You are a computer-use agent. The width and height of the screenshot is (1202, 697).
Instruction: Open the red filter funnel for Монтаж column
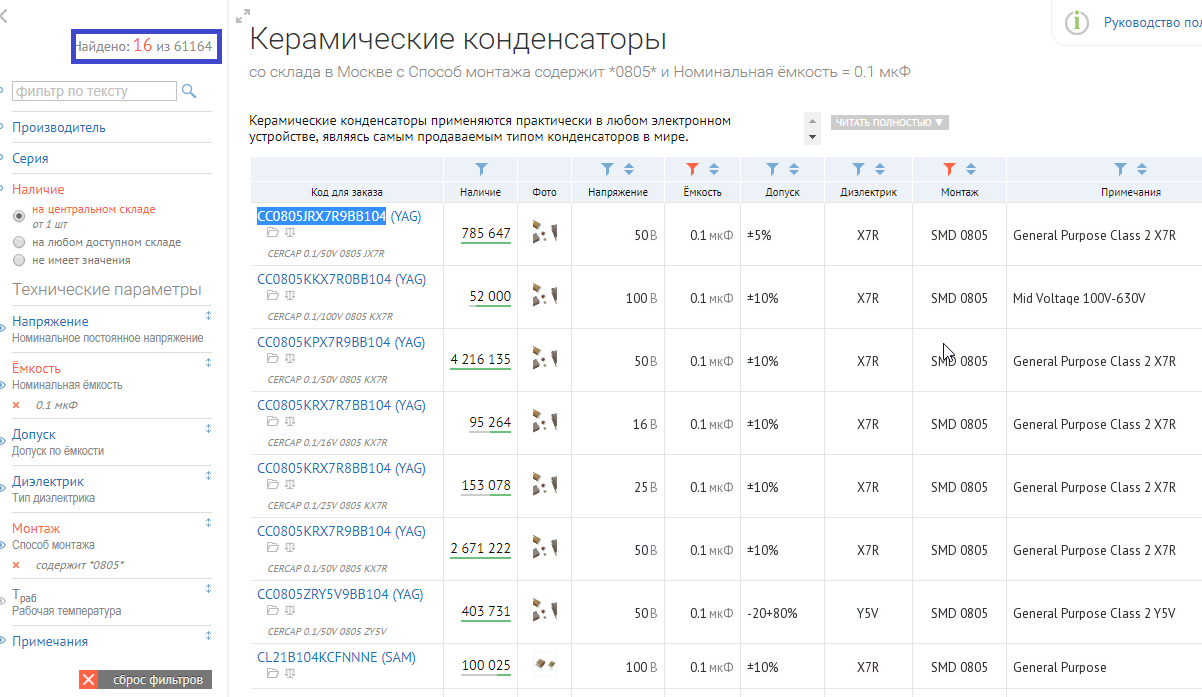(949, 169)
